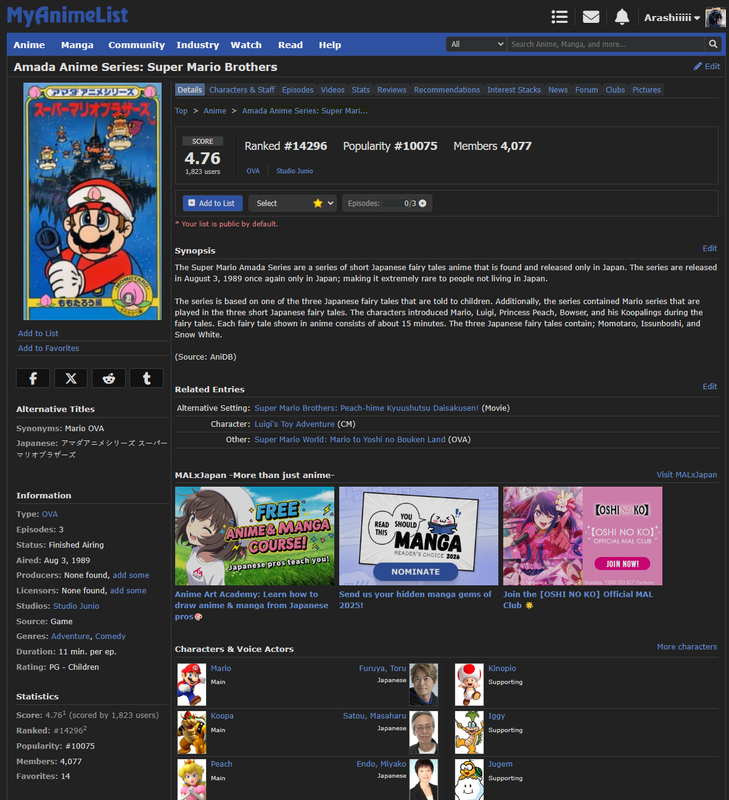The width and height of the screenshot is (729, 800).
Task: Open the Industry navigation menu
Action: [x=197, y=45]
